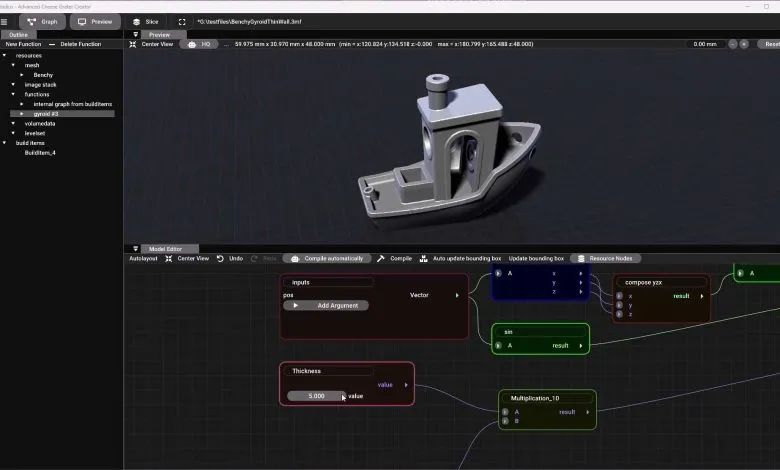The width and height of the screenshot is (780, 470).
Task: Toggle Compile automatically
Action: (327, 258)
